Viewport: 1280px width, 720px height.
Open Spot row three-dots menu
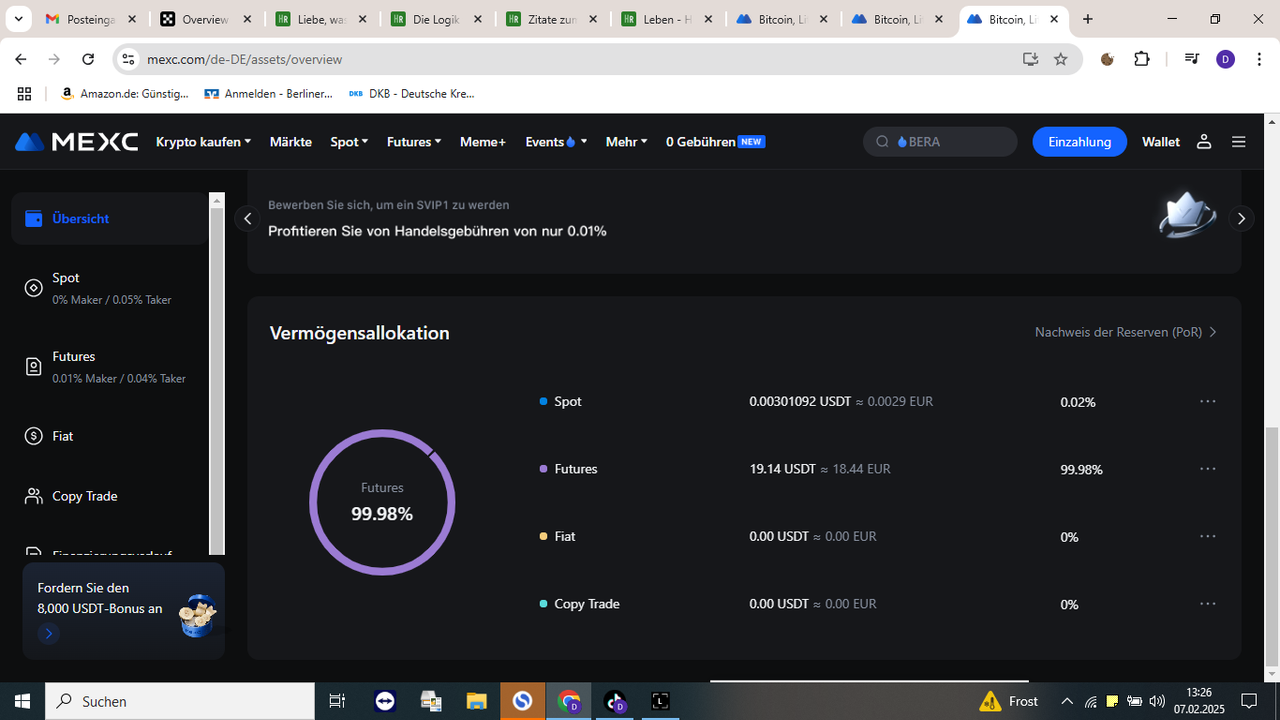[1208, 401]
